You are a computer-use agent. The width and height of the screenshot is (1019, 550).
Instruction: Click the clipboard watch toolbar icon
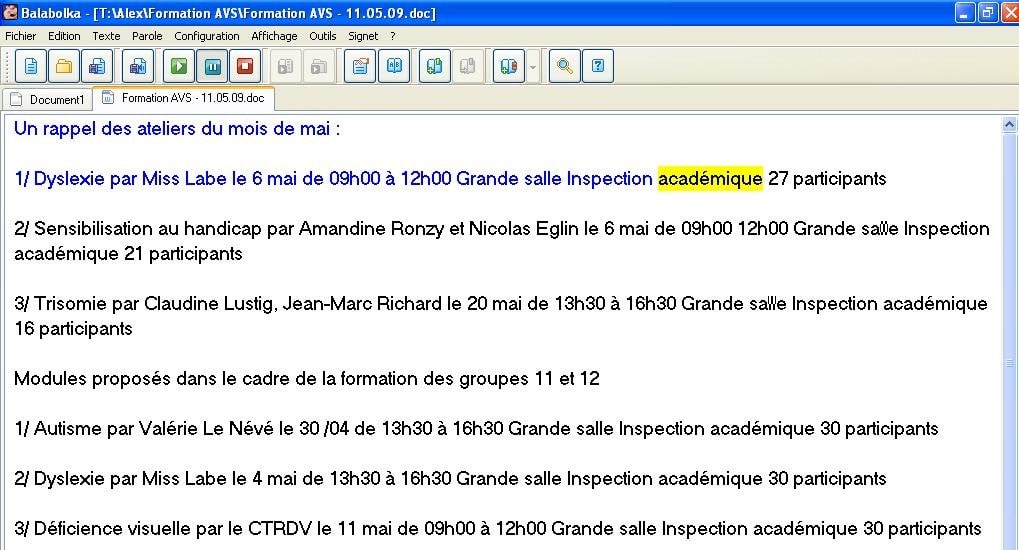pyautogui.click(x=361, y=67)
